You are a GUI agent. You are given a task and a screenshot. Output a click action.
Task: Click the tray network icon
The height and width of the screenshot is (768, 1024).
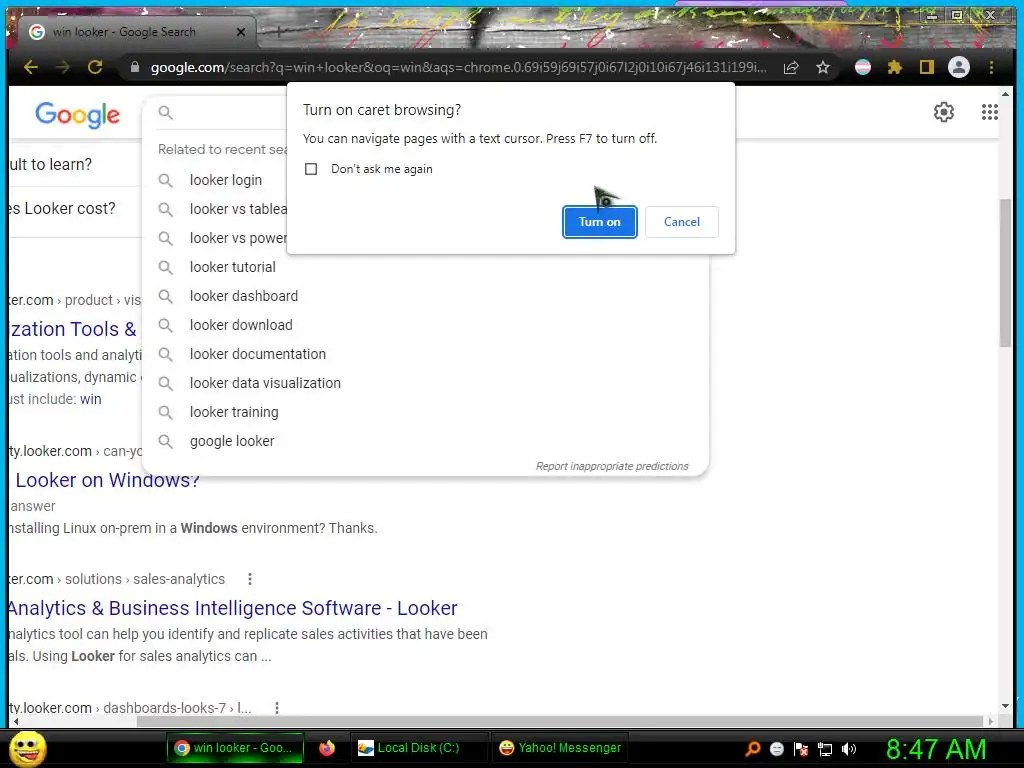click(x=825, y=749)
